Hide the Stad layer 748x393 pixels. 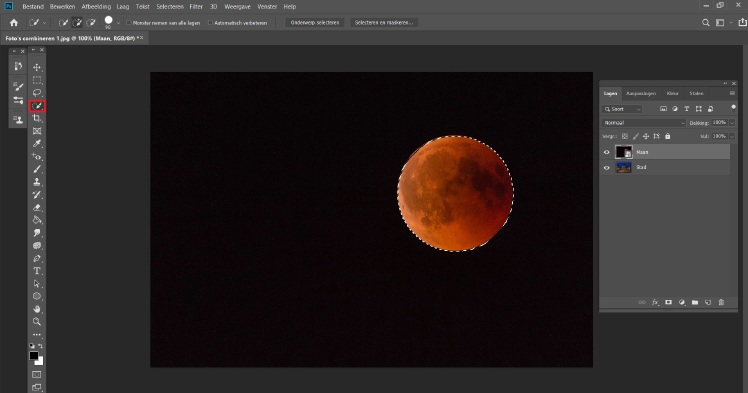607,167
